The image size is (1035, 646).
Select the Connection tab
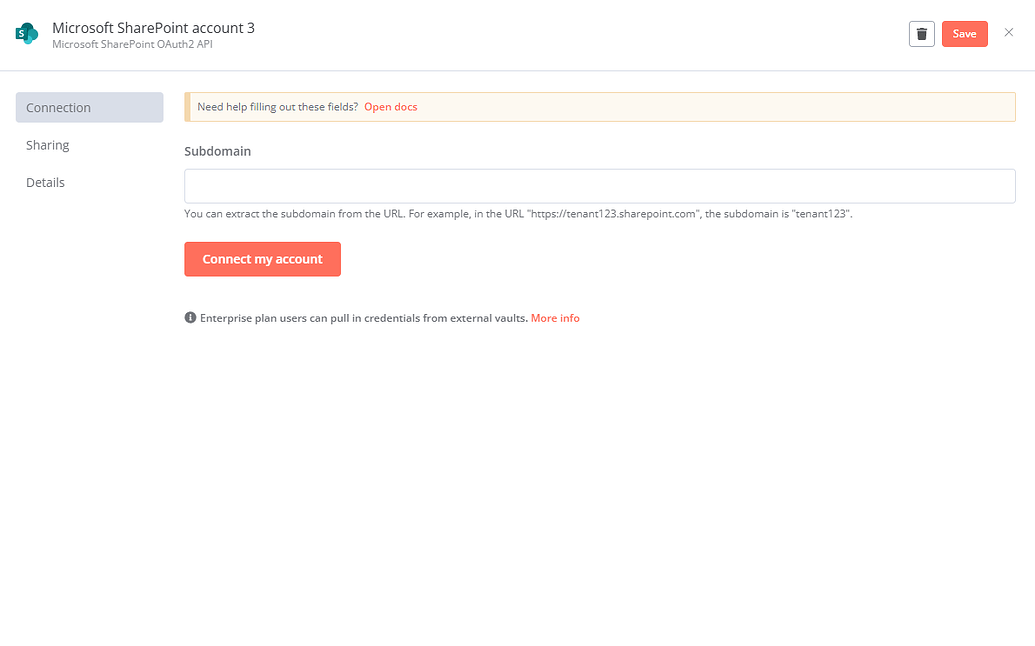pyautogui.click(x=58, y=107)
